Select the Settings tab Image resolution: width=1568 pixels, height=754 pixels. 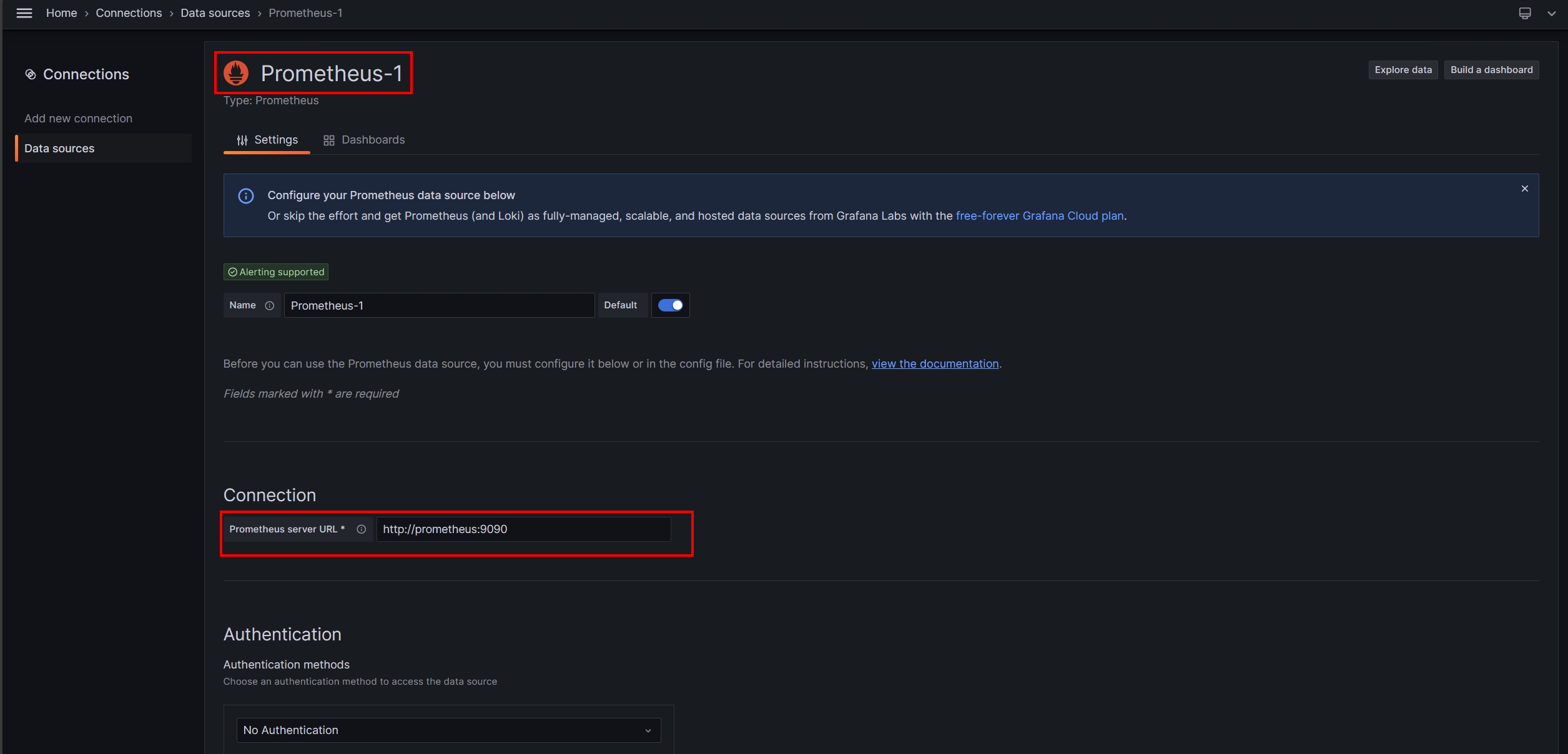click(x=267, y=140)
